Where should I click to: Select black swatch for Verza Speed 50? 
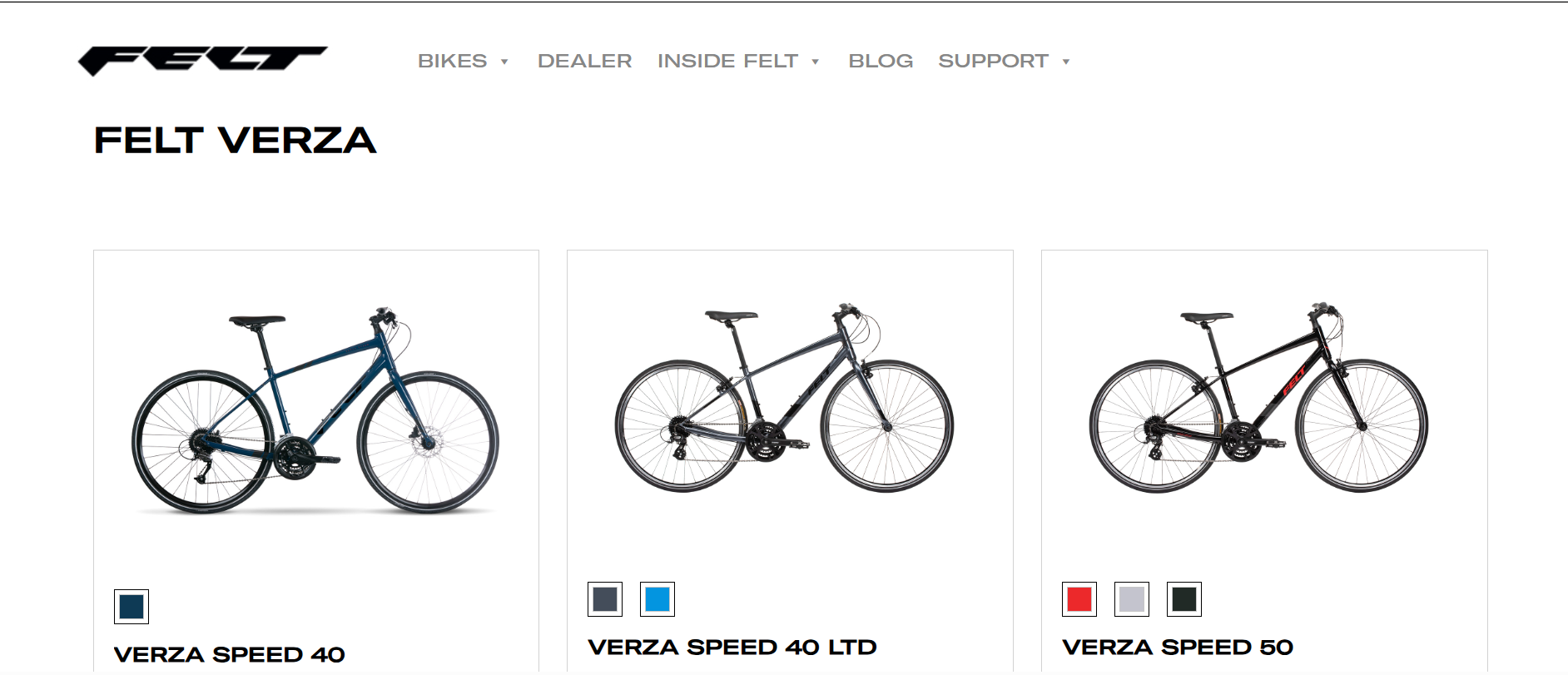[x=1184, y=599]
